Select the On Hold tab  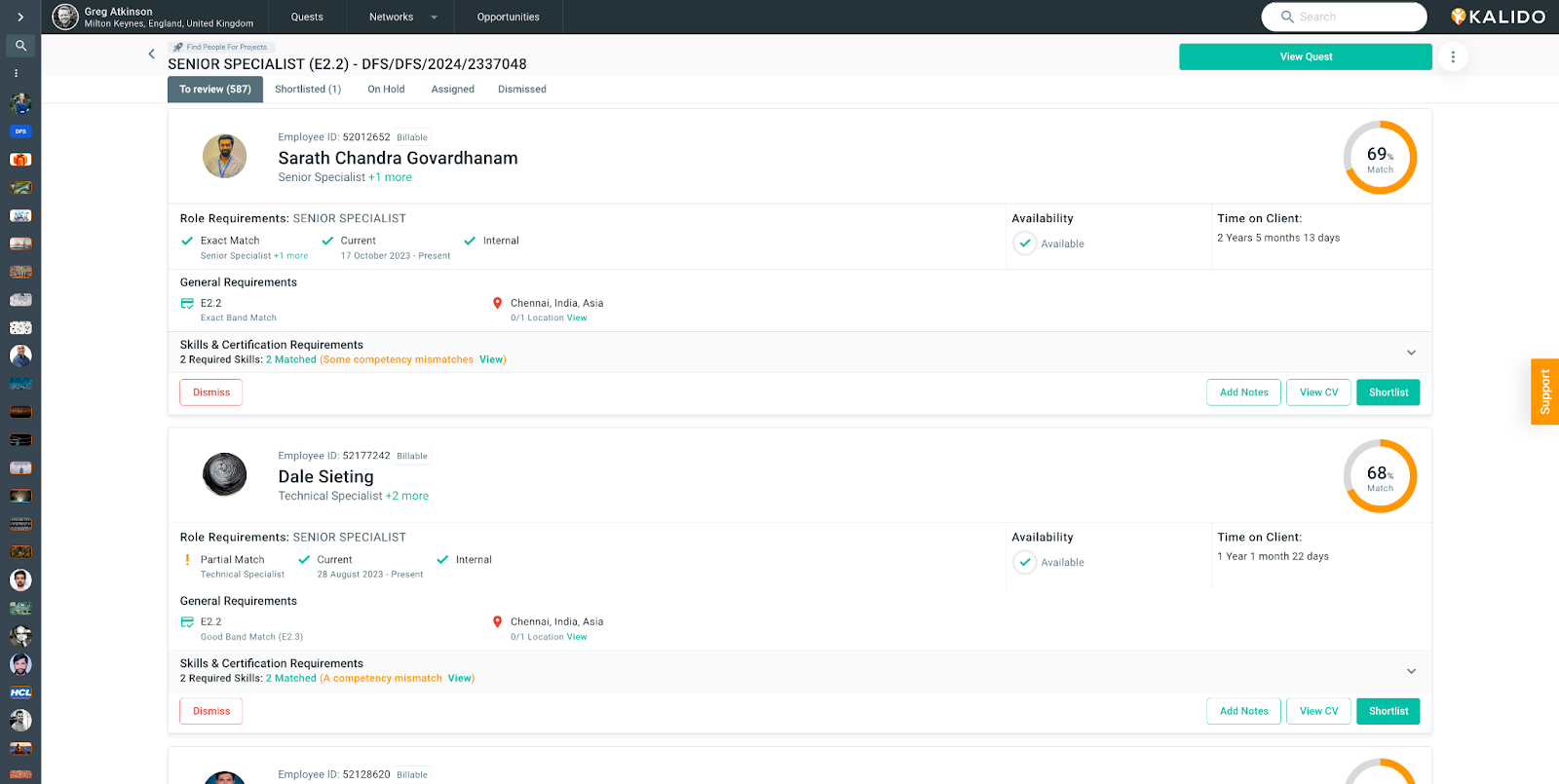[x=386, y=89]
